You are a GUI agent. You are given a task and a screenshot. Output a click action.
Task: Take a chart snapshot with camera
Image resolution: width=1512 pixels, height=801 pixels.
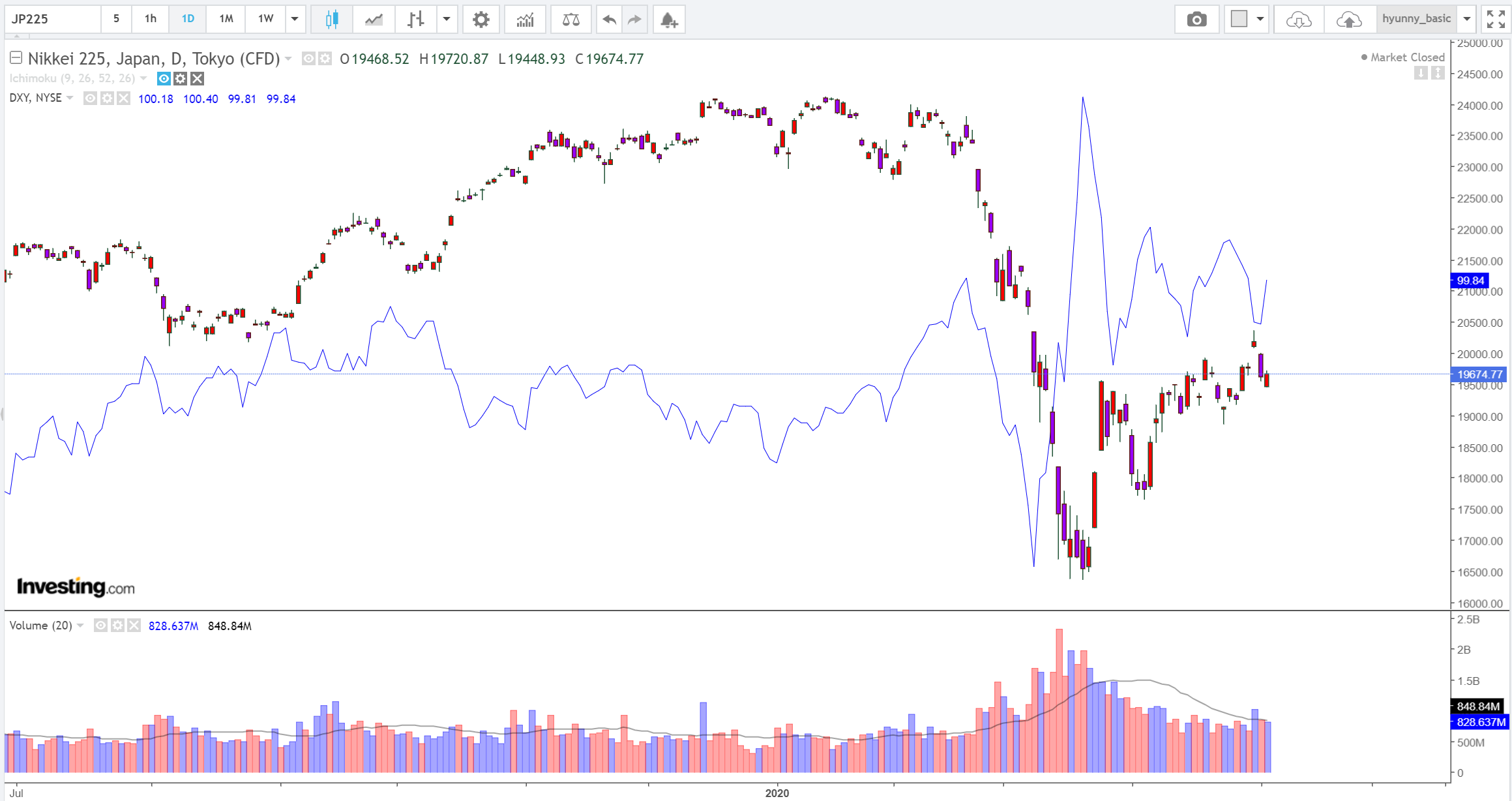(1196, 19)
